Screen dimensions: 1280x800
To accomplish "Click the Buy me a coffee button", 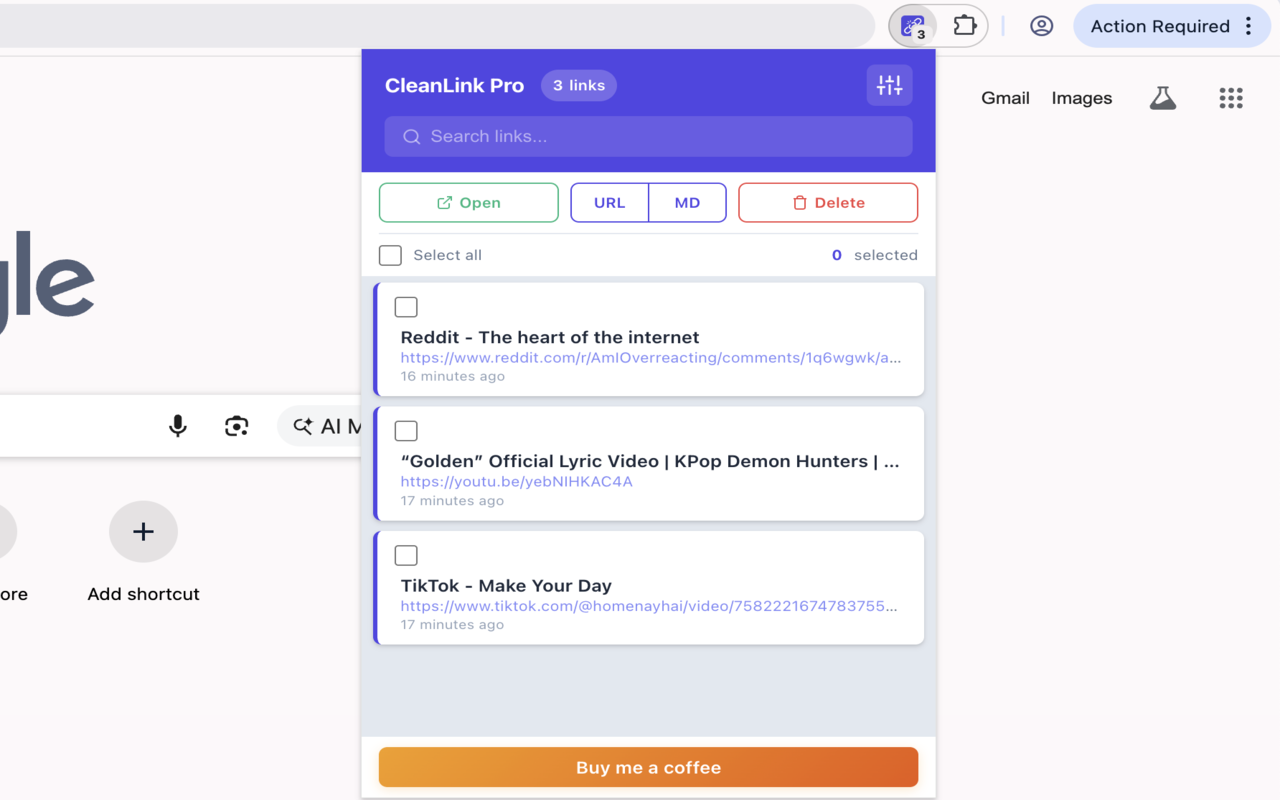I will [x=648, y=767].
